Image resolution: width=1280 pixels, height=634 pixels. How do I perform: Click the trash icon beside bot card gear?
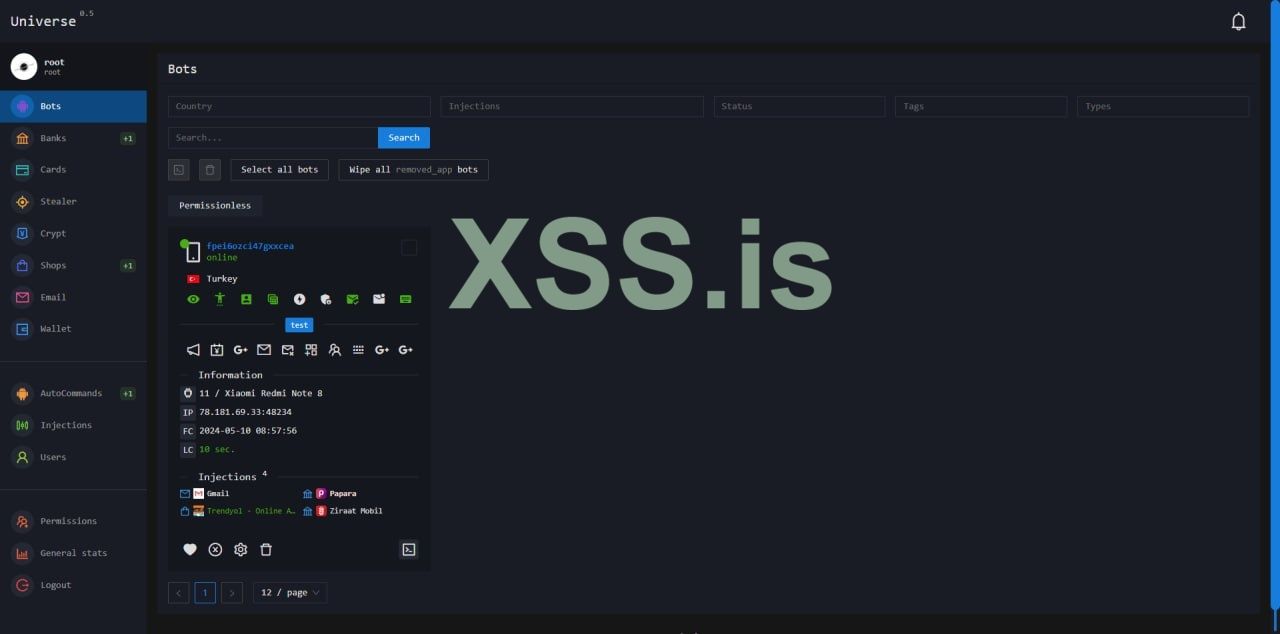coord(266,550)
